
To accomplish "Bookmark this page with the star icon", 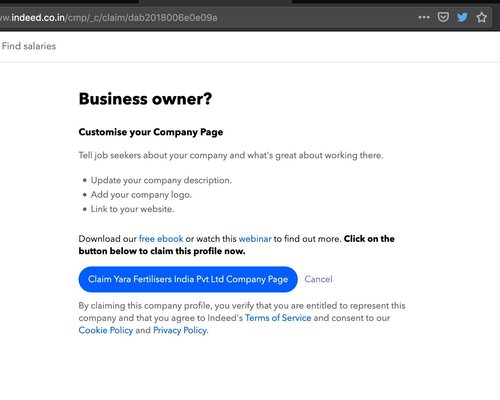I will pyautogui.click(x=481, y=17).
